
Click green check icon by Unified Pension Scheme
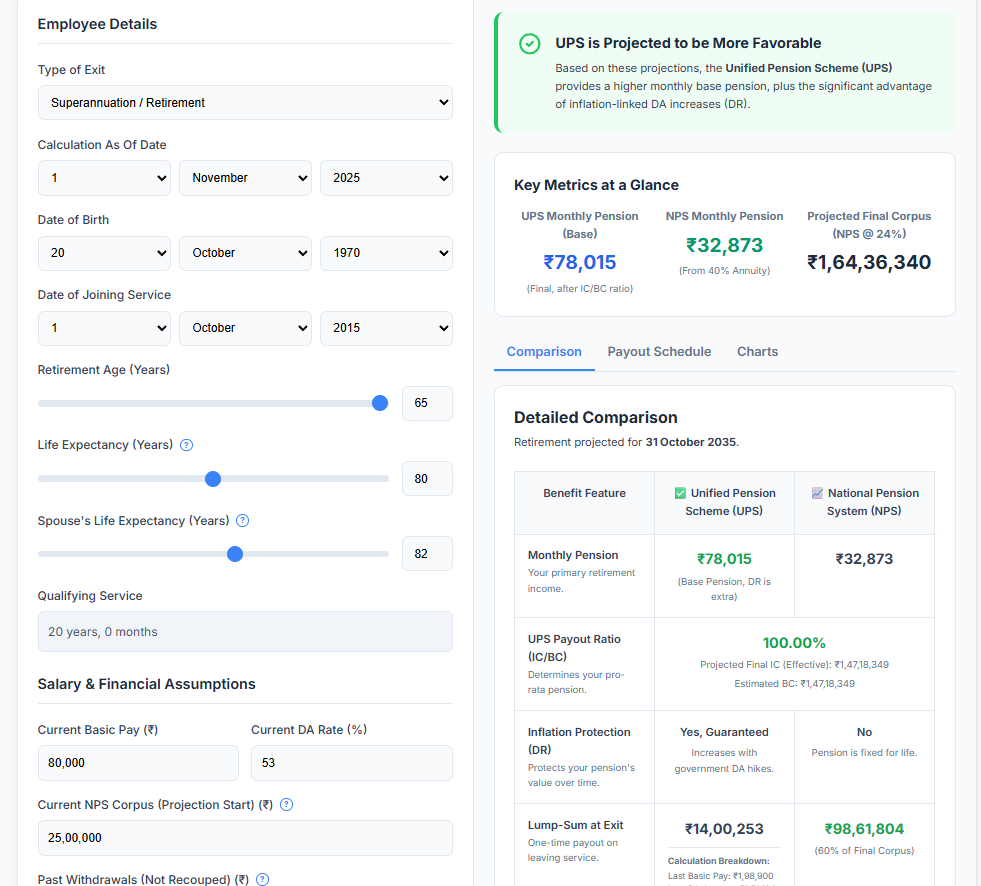point(680,493)
